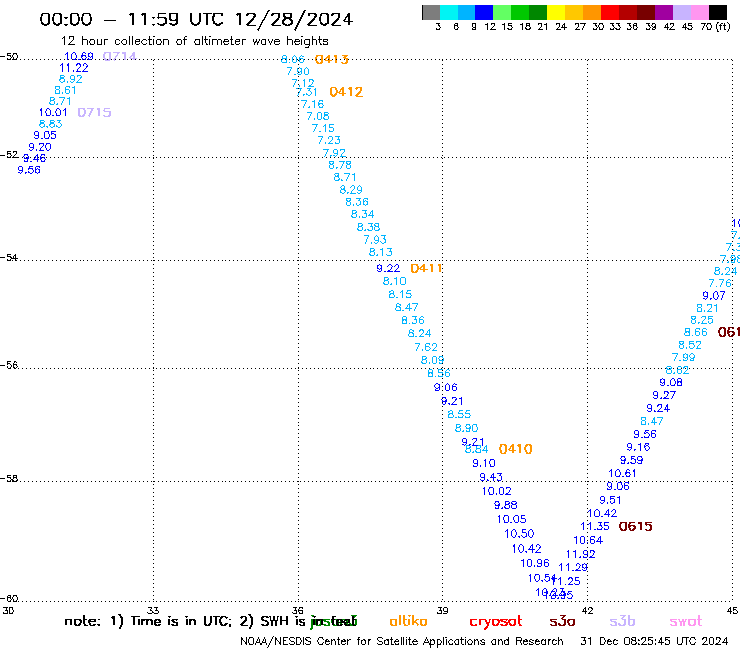Screen dimensions: 740x650
Task: Click the lavender time marker 0714
Action: [119, 56]
